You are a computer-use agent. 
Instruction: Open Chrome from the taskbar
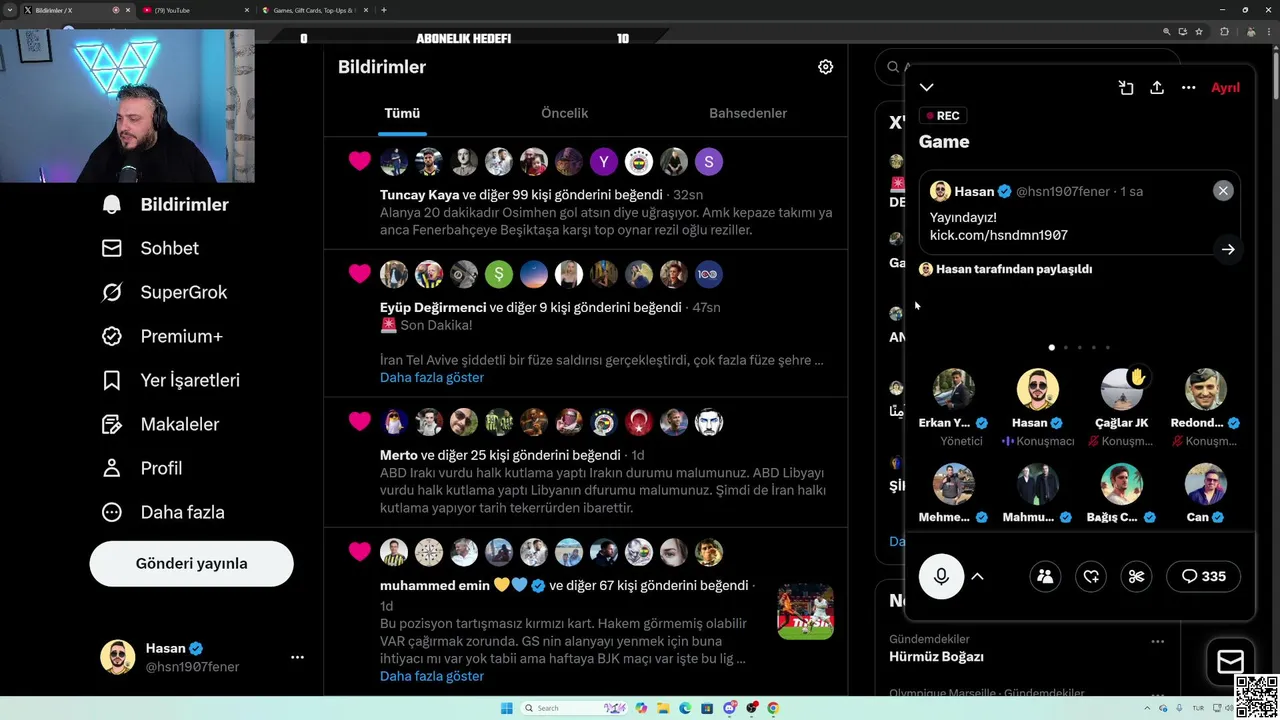click(773, 708)
